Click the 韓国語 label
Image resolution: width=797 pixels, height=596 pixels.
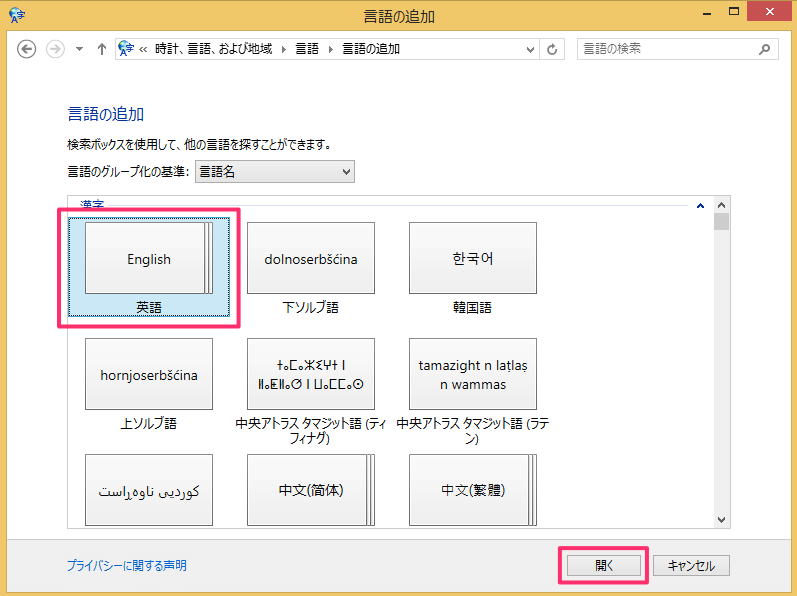473,307
